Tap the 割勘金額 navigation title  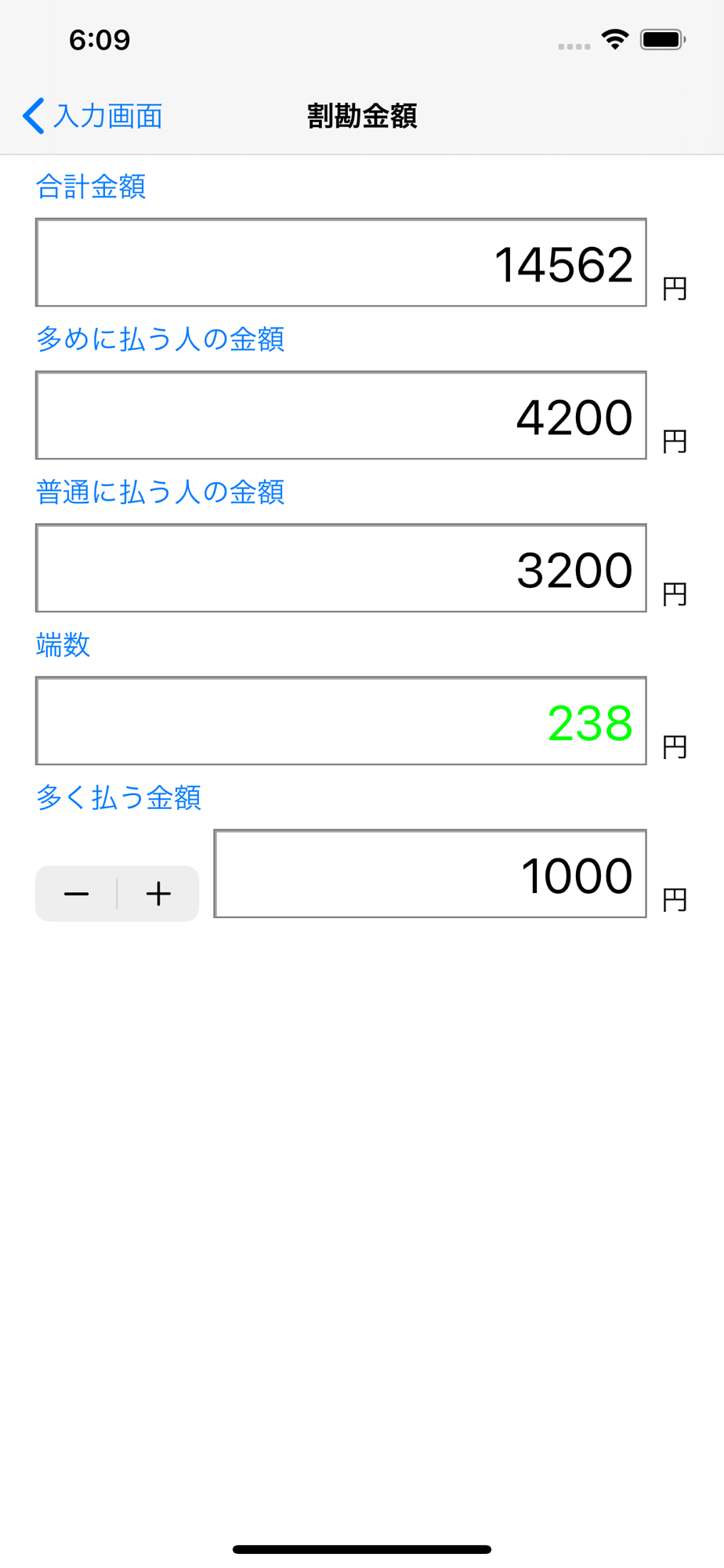coord(362,116)
